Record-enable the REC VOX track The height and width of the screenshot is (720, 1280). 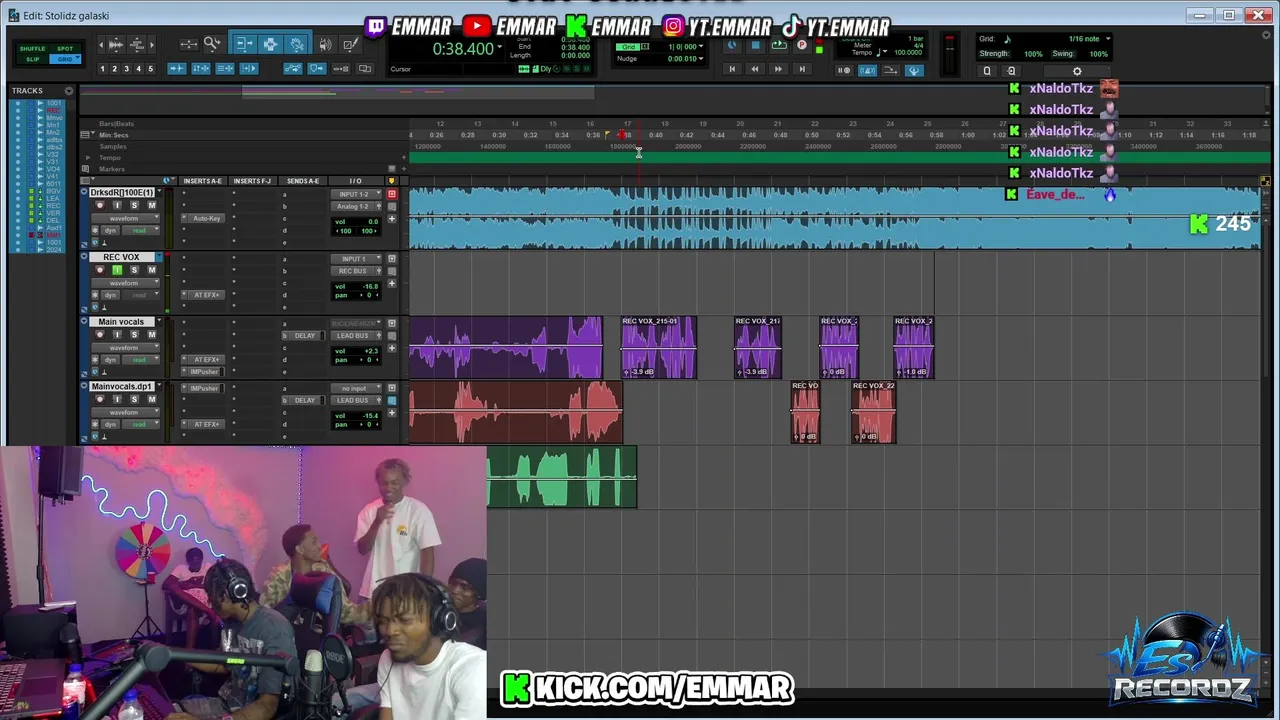pos(99,270)
